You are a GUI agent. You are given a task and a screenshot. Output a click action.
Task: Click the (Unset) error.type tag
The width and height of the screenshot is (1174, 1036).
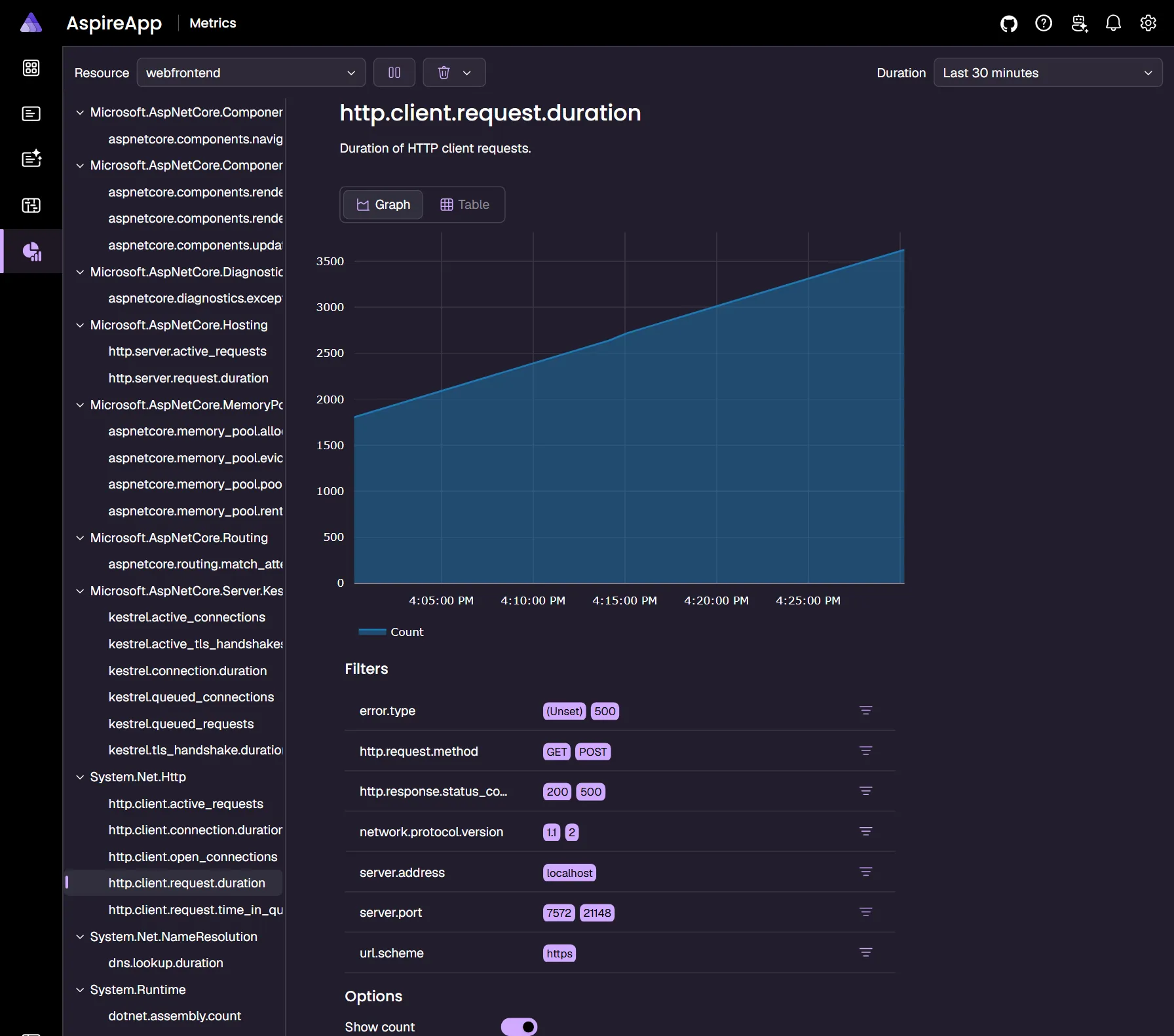[x=564, y=711]
